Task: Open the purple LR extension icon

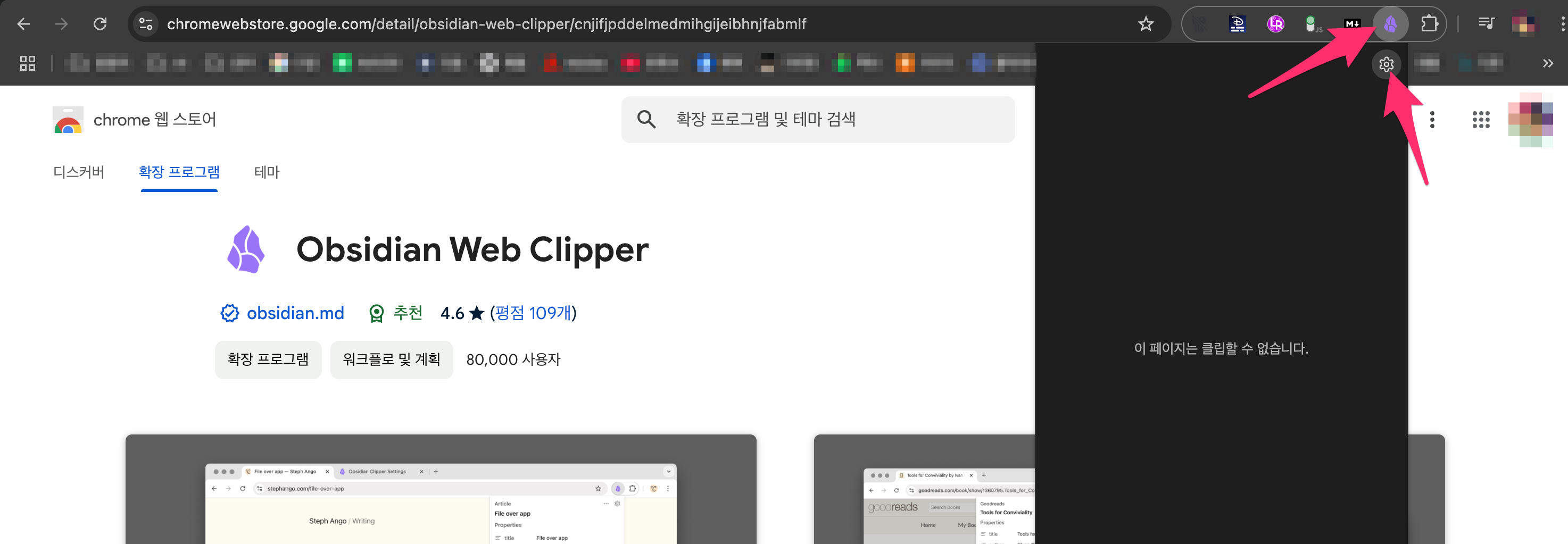Action: (x=1275, y=24)
